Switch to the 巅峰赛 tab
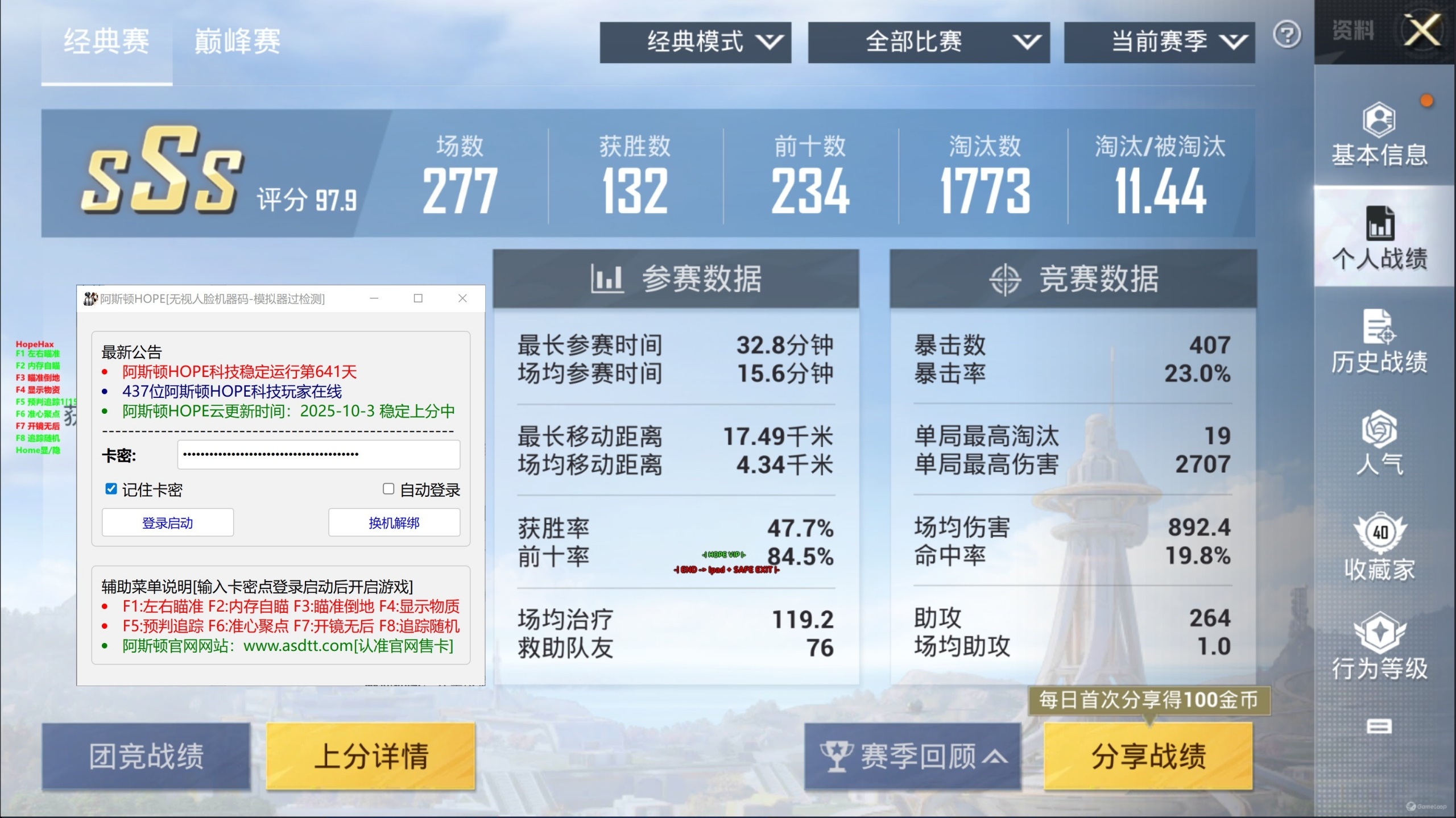Viewport: 1456px width, 818px height. [237, 42]
